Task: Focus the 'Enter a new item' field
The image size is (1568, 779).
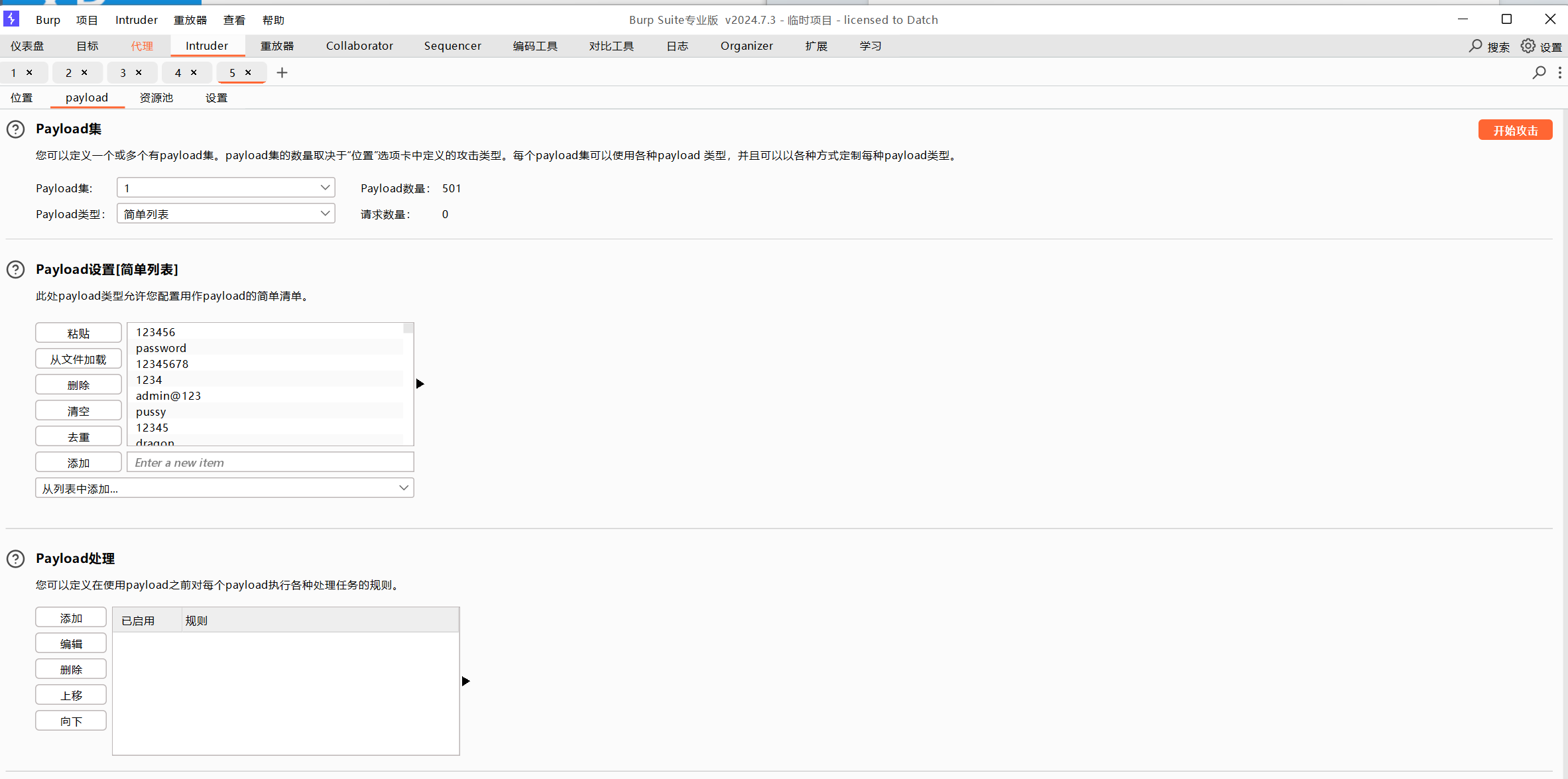Action: [271, 462]
